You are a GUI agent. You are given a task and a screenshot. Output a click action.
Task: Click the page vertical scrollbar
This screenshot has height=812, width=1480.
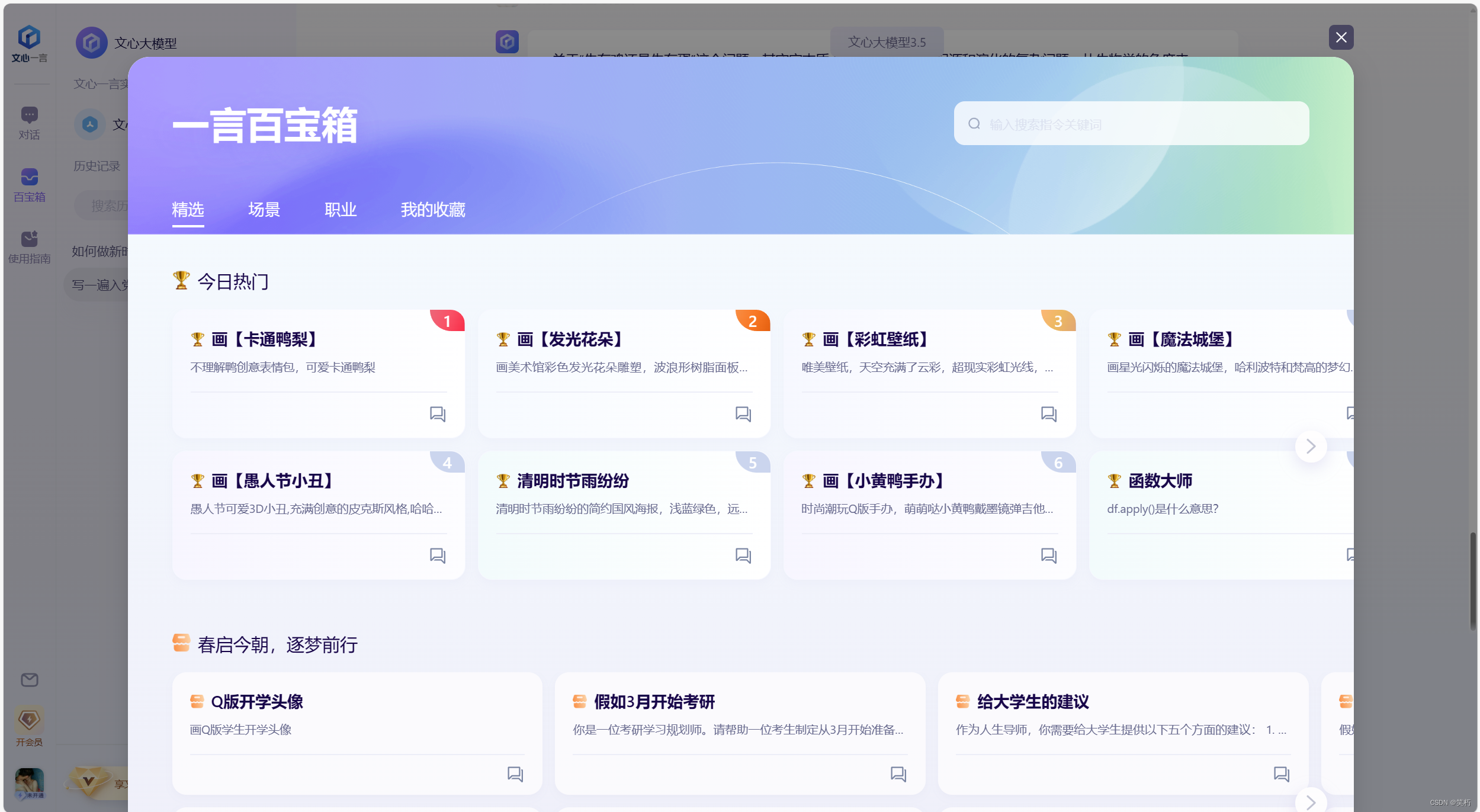(x=1472, y=582)
